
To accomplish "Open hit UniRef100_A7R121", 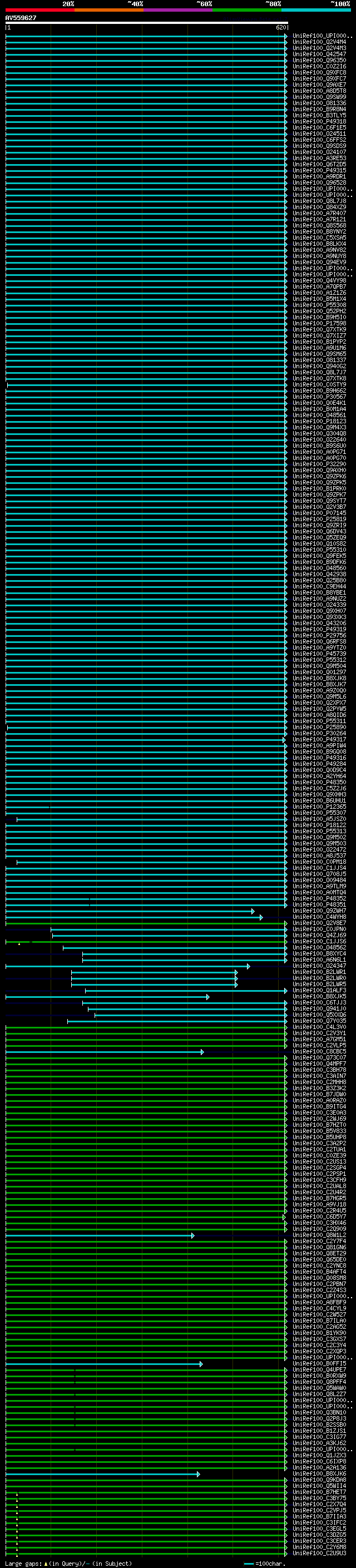I will (x=319, y=219).
